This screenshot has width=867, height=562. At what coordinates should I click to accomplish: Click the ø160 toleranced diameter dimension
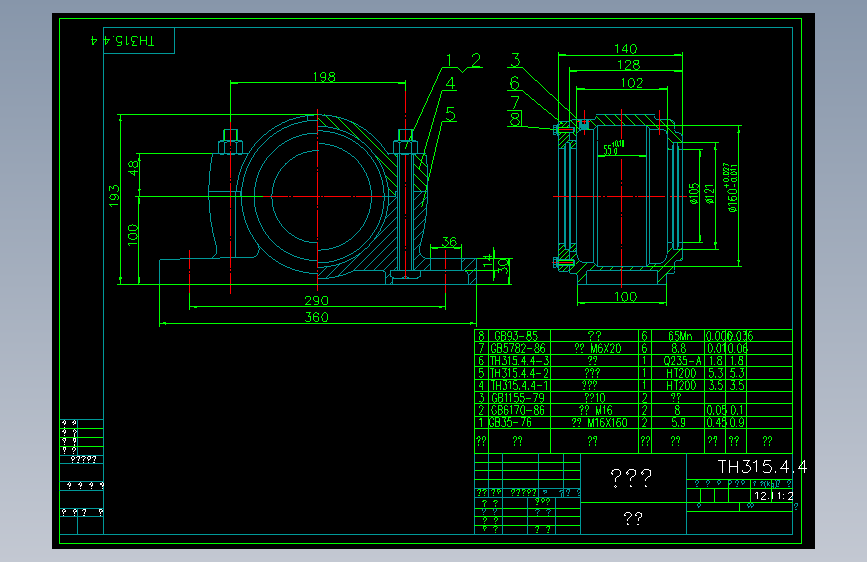point(730,188)
